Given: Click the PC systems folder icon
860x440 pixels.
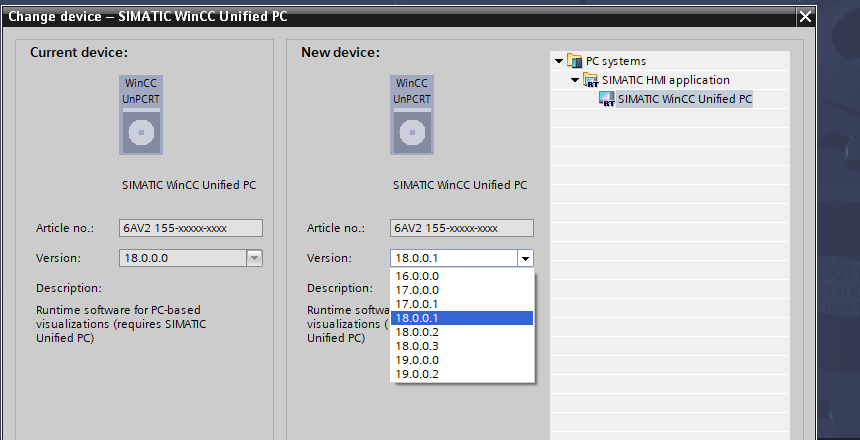Looking at the screenshot, I should [x=574, y=61].
